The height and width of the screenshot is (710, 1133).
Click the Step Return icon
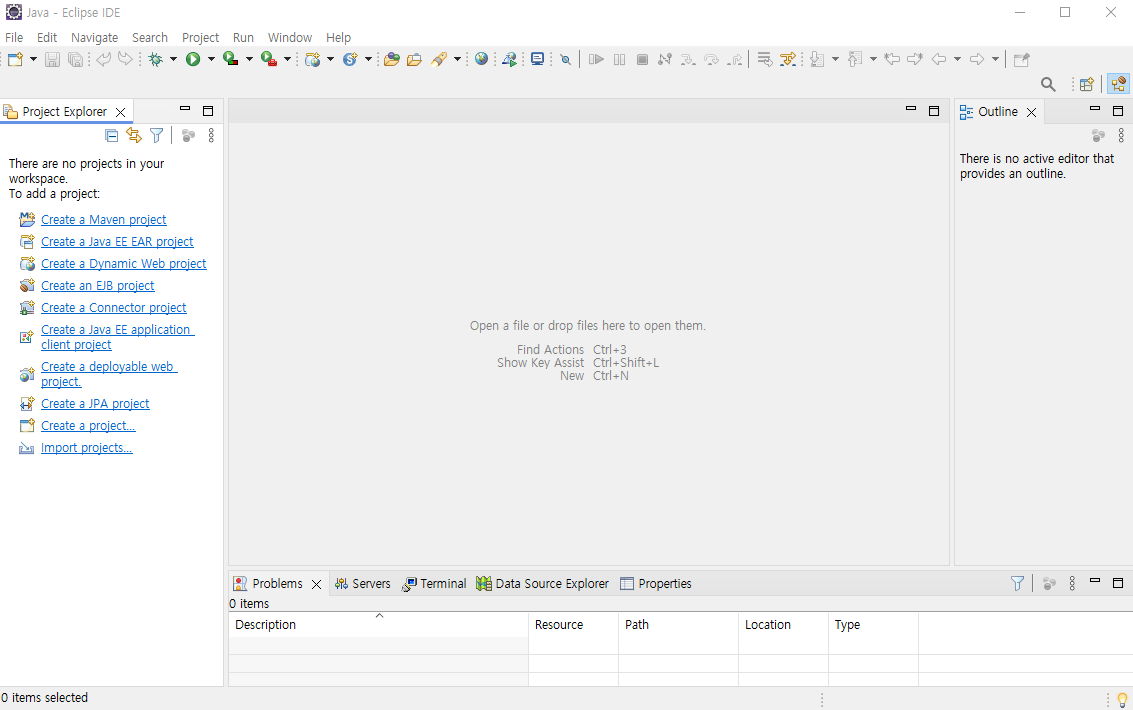735,59
